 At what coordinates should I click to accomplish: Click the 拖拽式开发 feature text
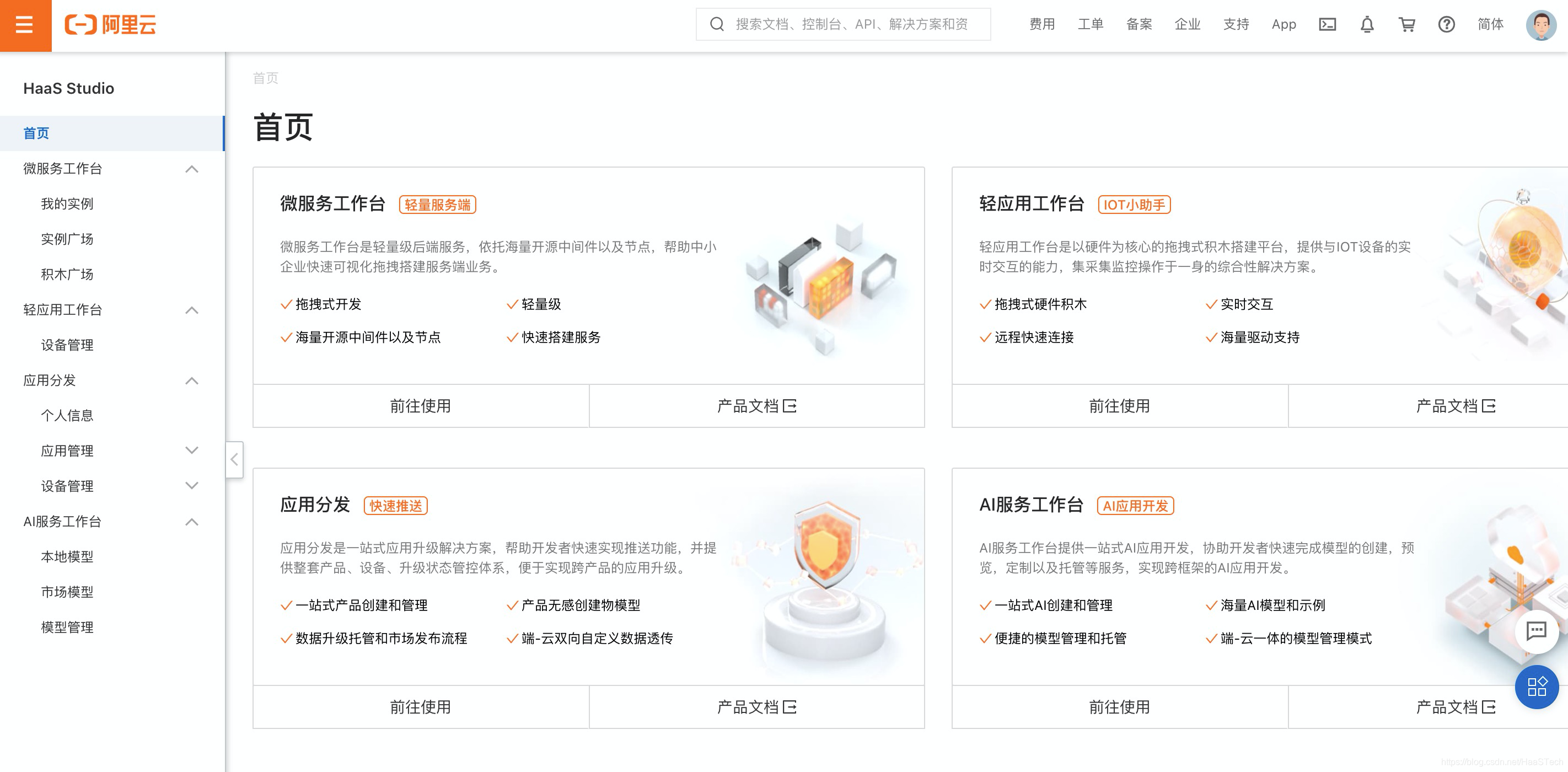click(x=328, y=304)
